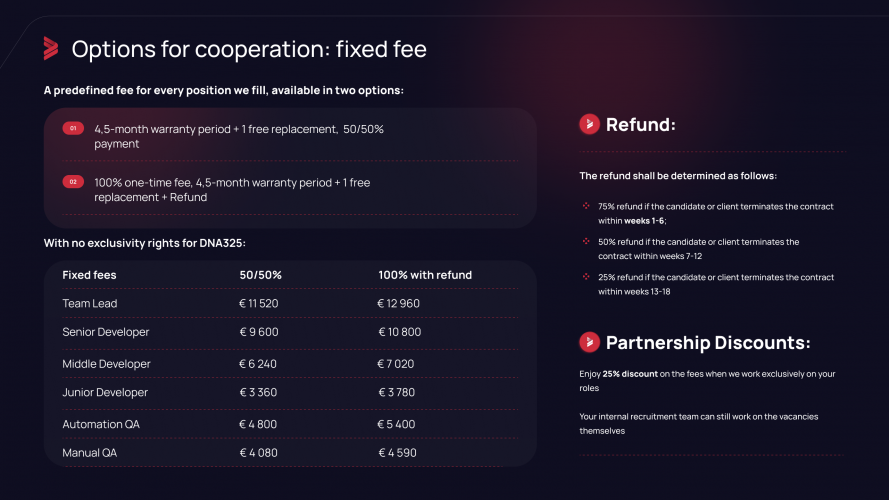Click the "Team Lead" row label
The width and height of the screenshot is (889, 500).
point(90,304)
